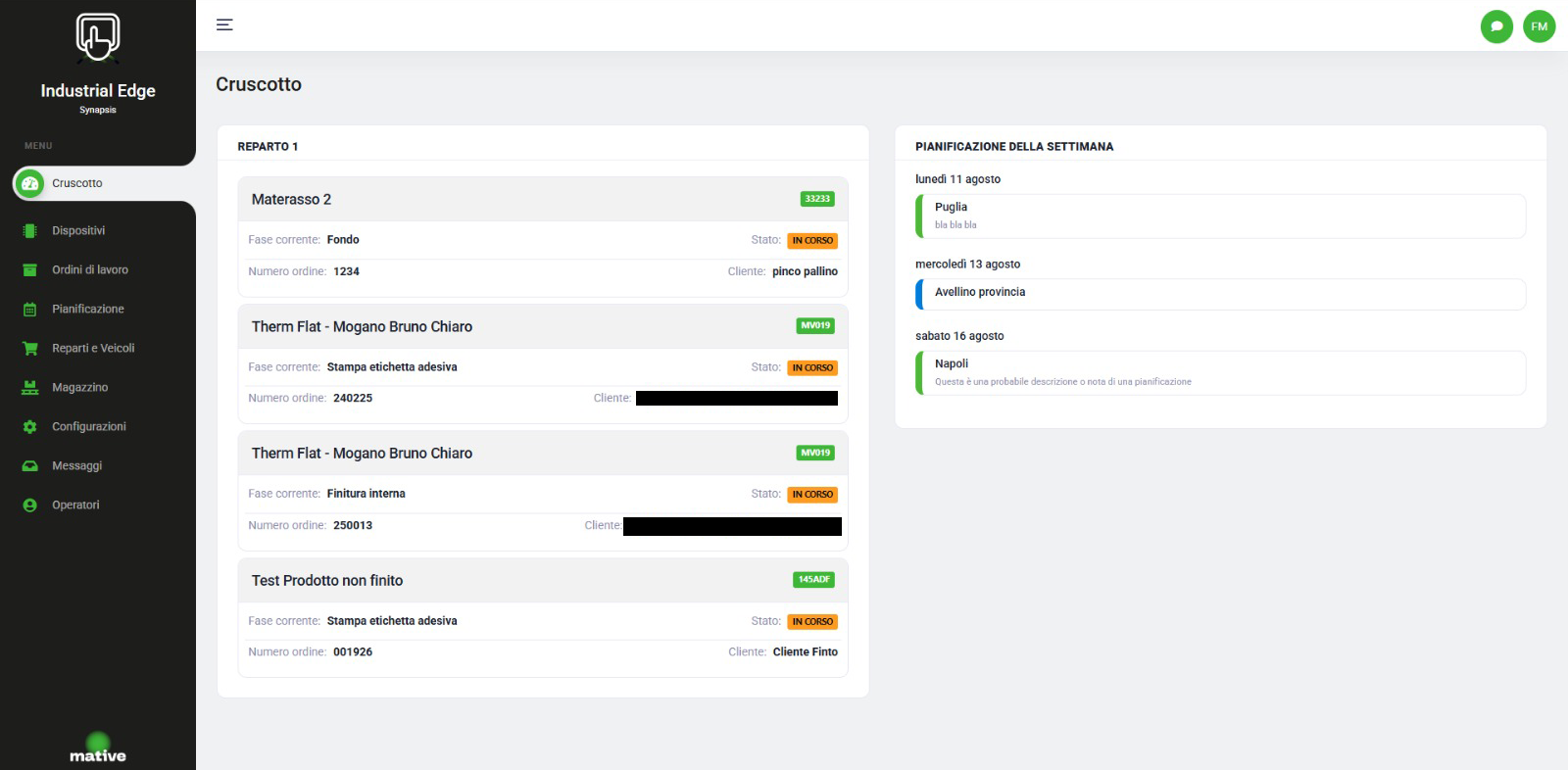Open the Therm Flat card with order 240225
Image resolution: width=1568 pixels, height=770 pixels.
pyautogui.click(x=543, y=363)
